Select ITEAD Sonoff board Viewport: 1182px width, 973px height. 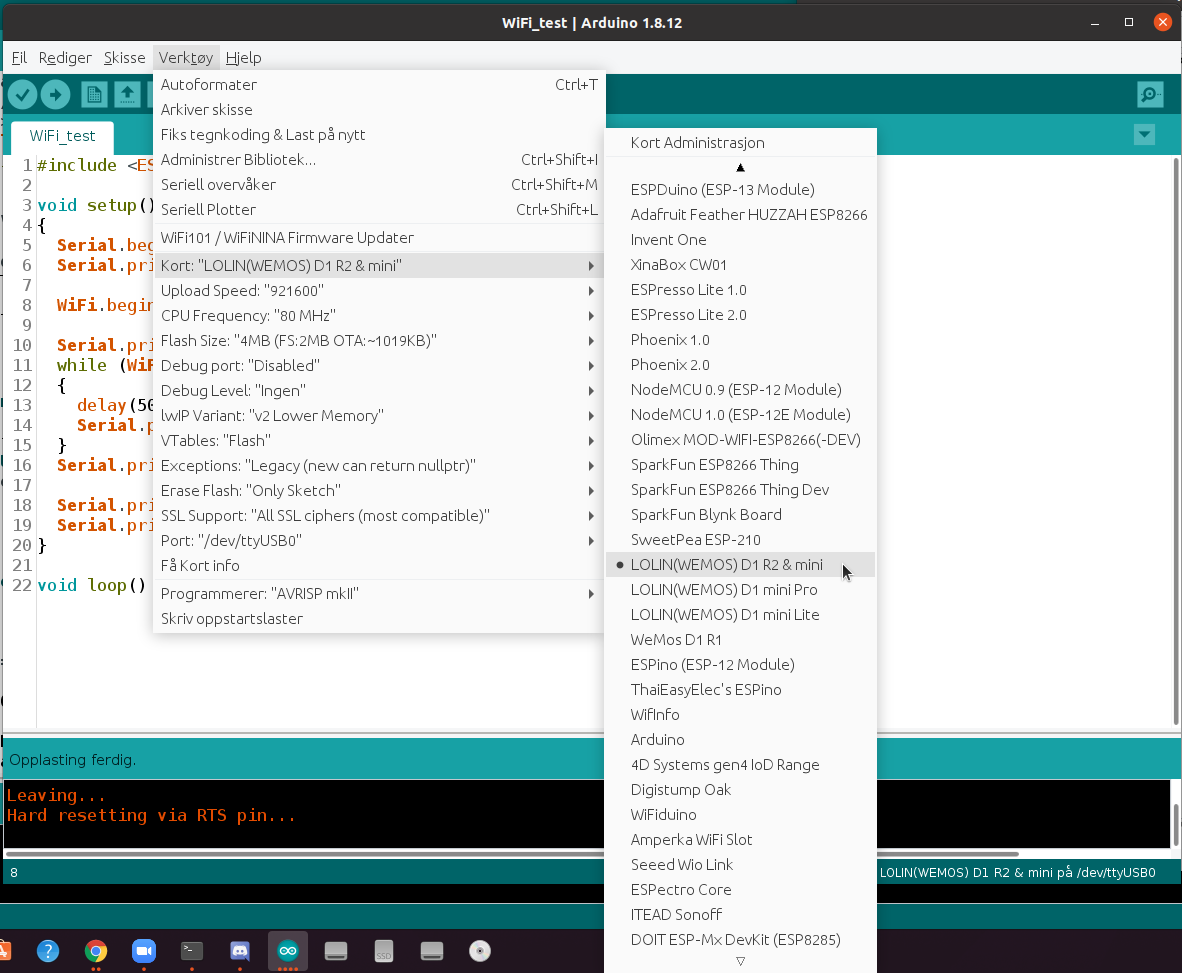click(x=740, y=914)
